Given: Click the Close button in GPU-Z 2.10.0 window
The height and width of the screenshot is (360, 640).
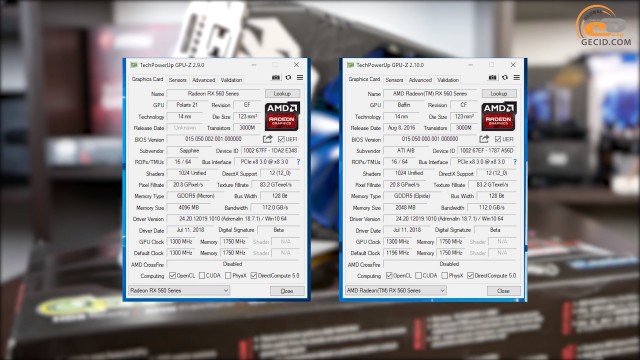Looking at the screenshot, I should tap(504, 291).
